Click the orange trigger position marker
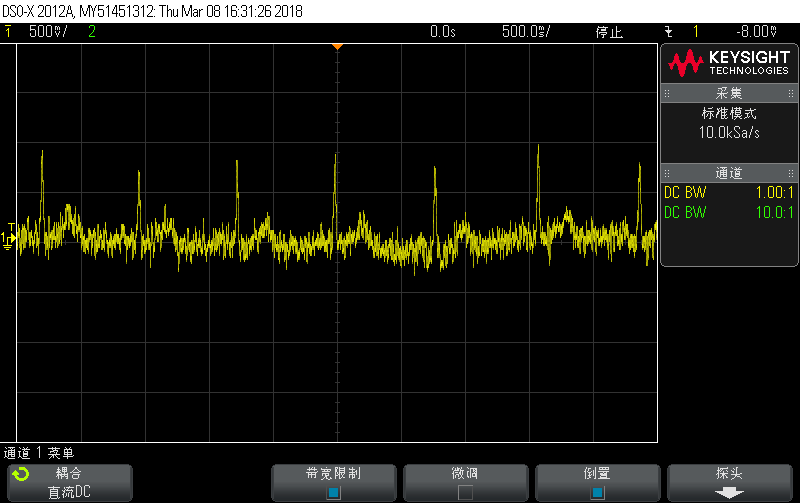Viewport: 800px width, 503px height. [337, 47]
